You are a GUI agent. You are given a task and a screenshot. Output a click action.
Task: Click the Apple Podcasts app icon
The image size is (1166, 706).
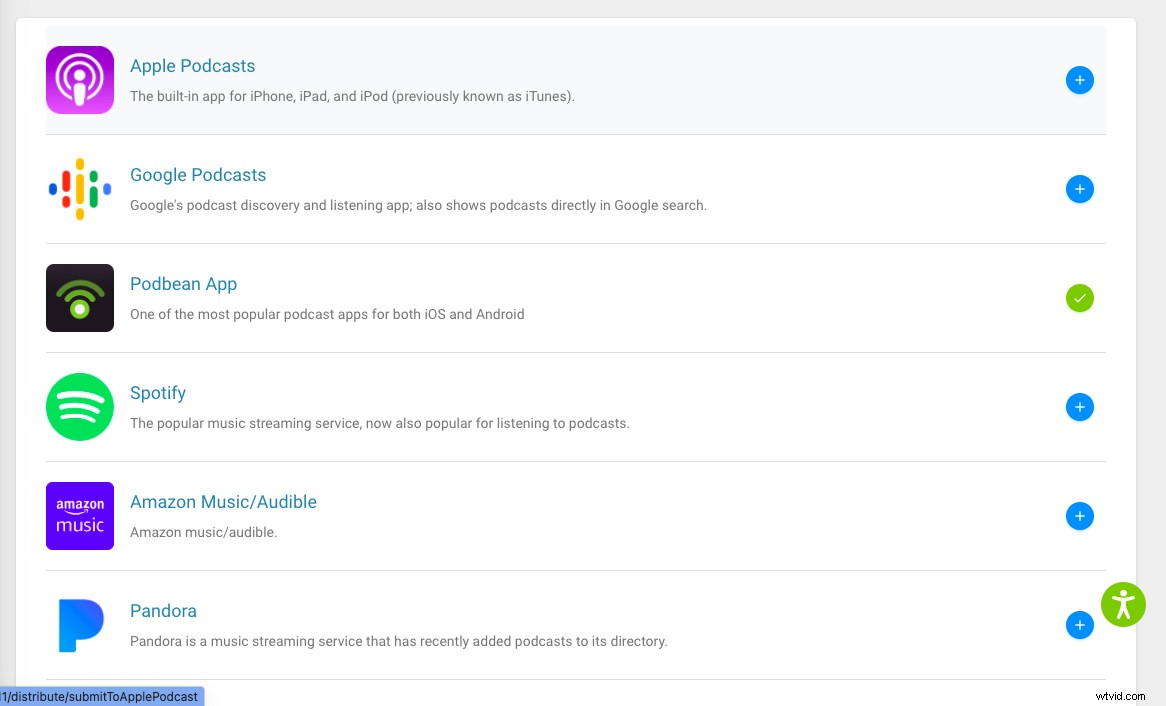point(80,80)
